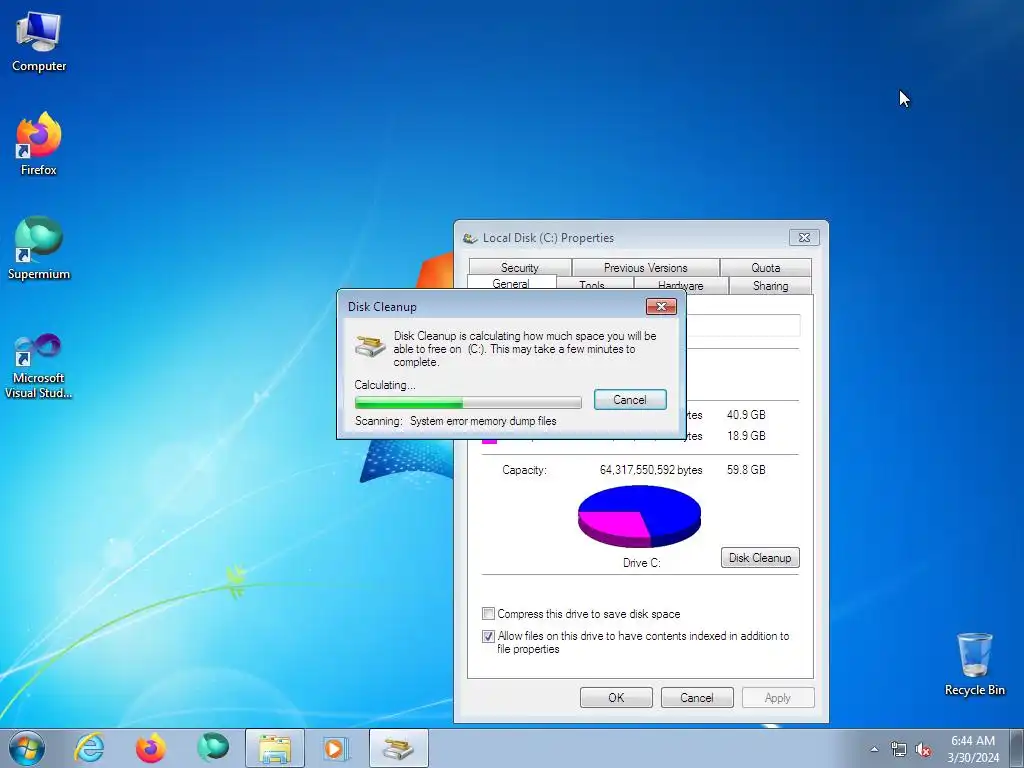Select the Microsoft Visual Studio desktop shortcut
The height and width of the screenshot is (768, 1024).
point(39,366)
